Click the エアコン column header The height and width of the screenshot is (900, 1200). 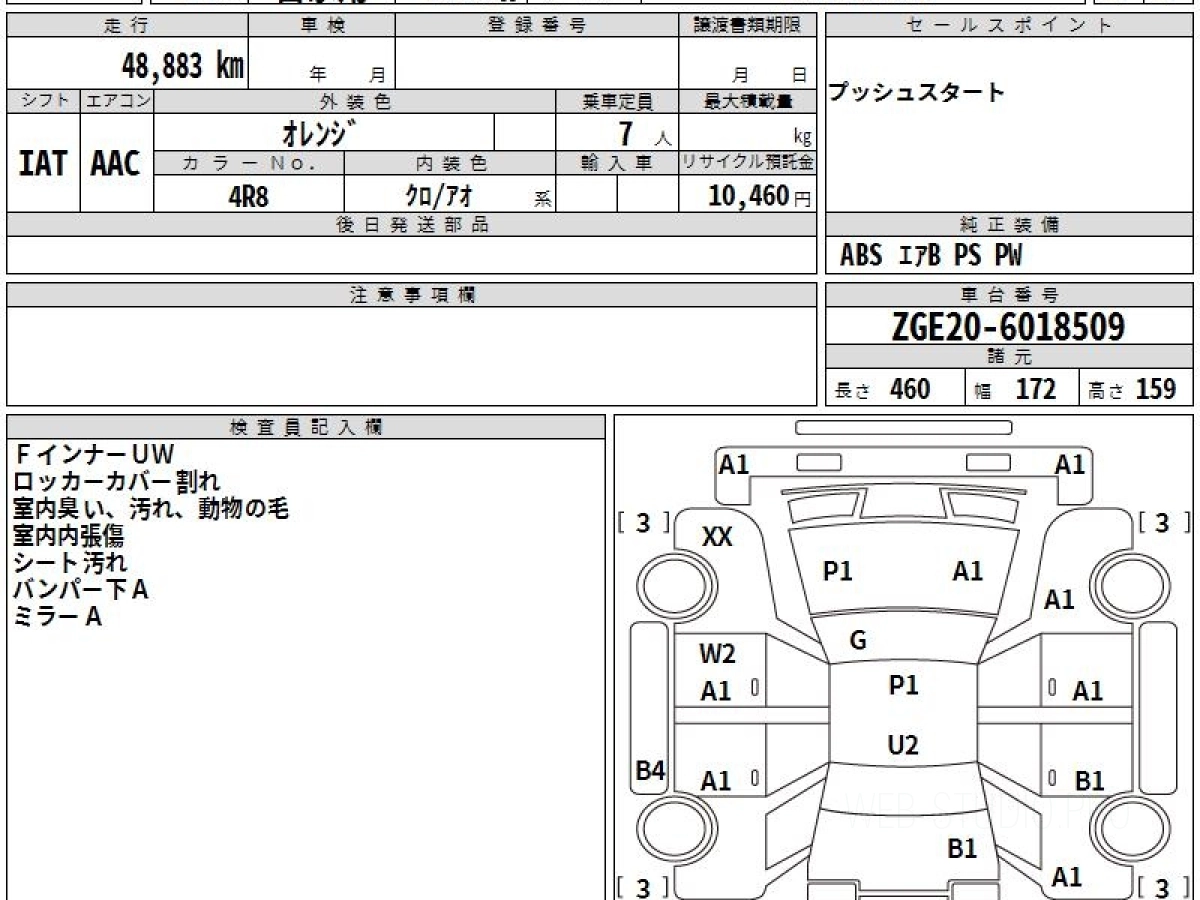[117, 101]
